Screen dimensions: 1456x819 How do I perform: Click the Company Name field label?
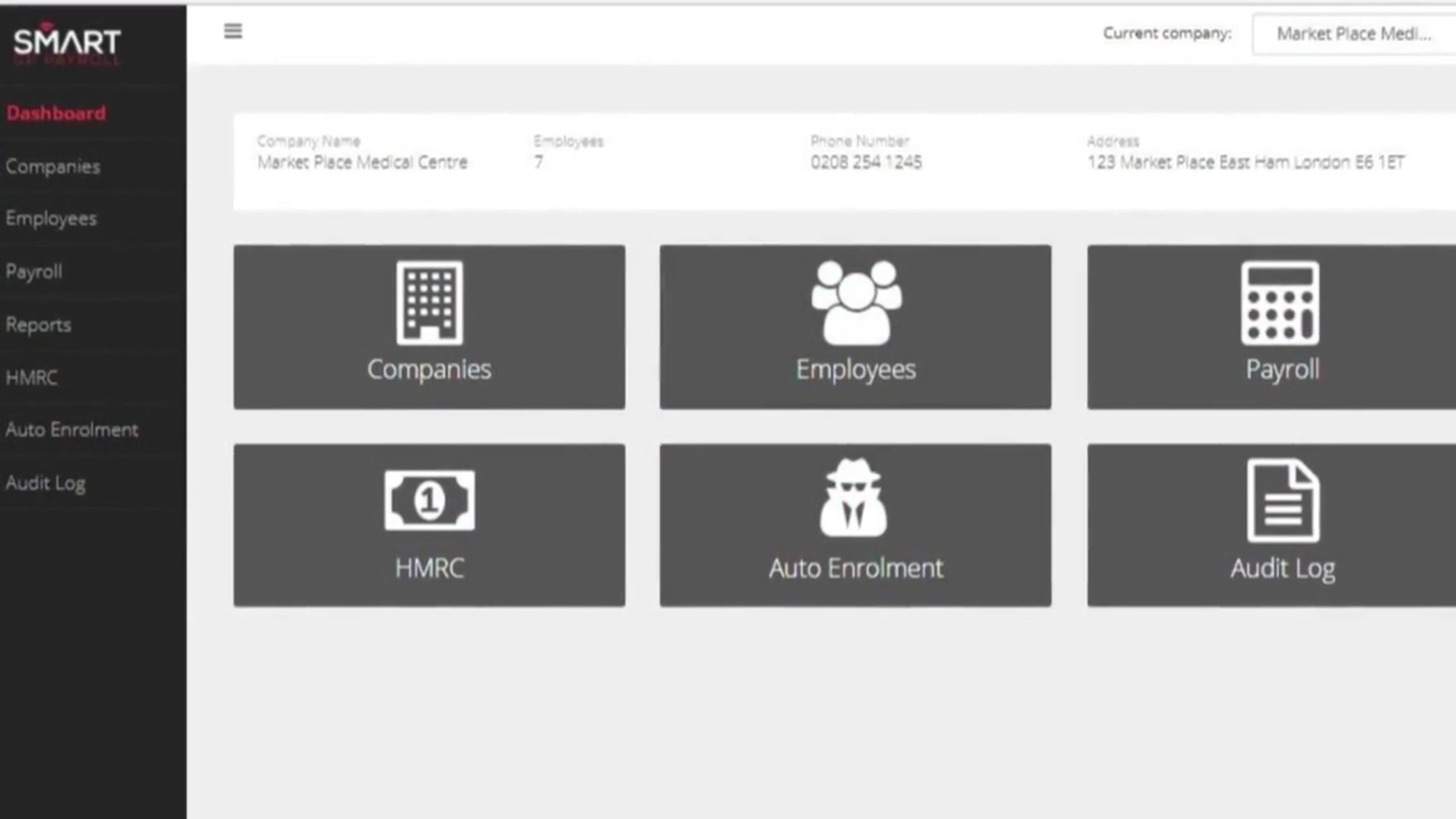pos(309,141)
